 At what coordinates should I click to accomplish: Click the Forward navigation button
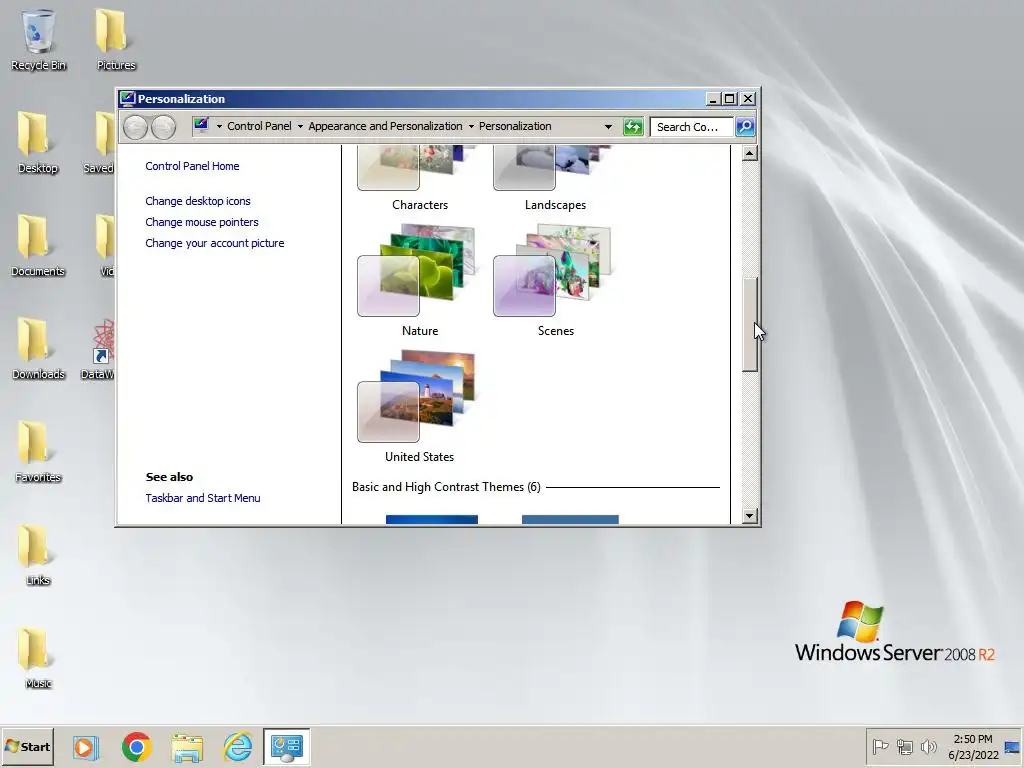(x=163, y=127)
